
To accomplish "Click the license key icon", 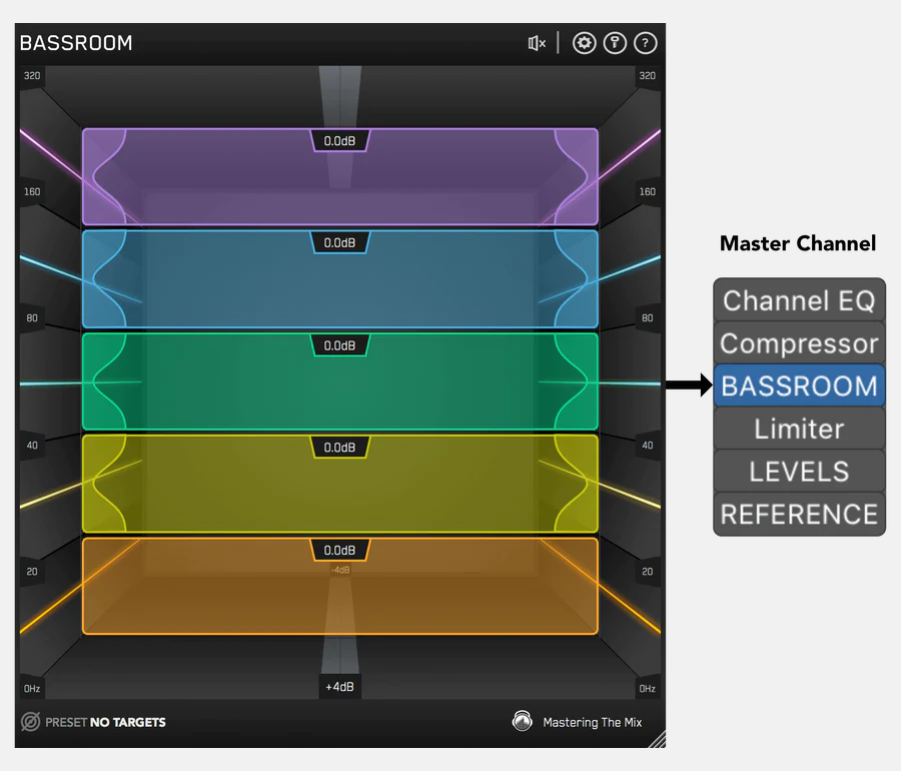I will coord(615,43).
